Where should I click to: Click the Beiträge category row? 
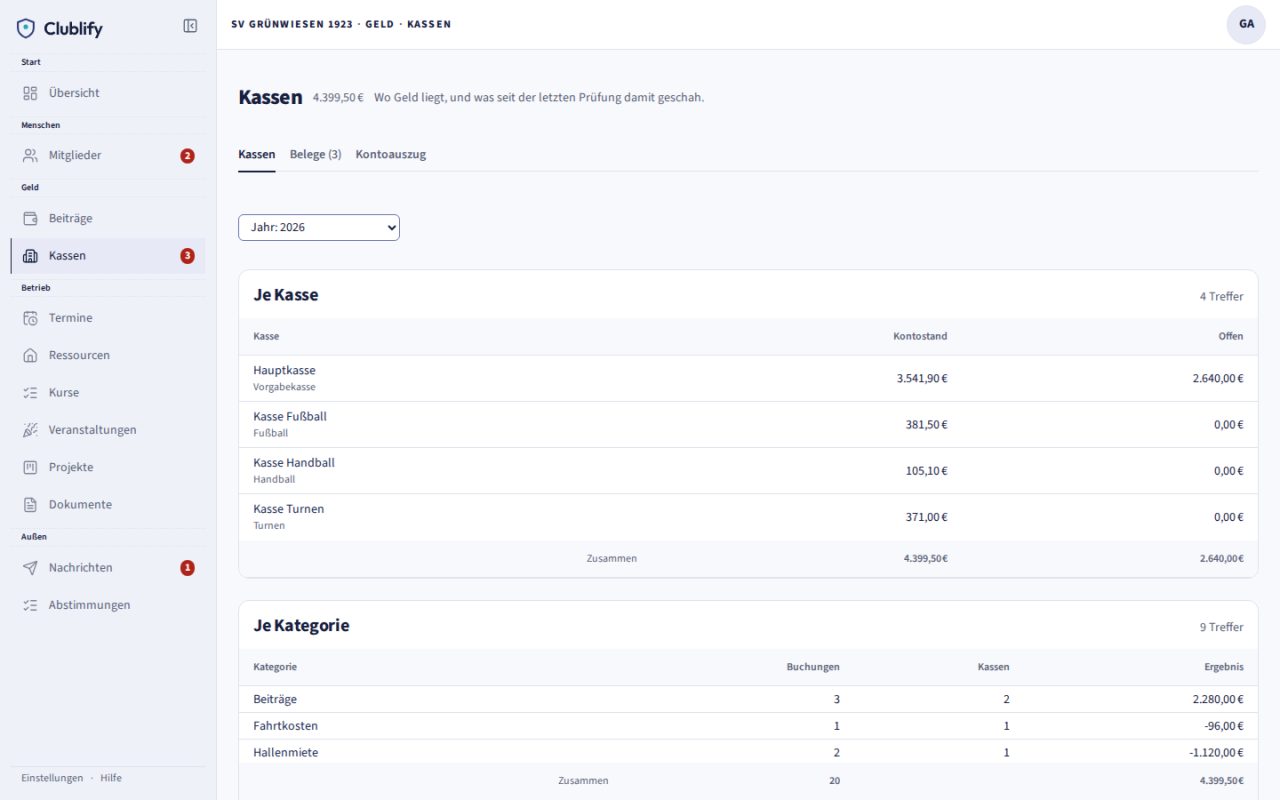(748, 699)
